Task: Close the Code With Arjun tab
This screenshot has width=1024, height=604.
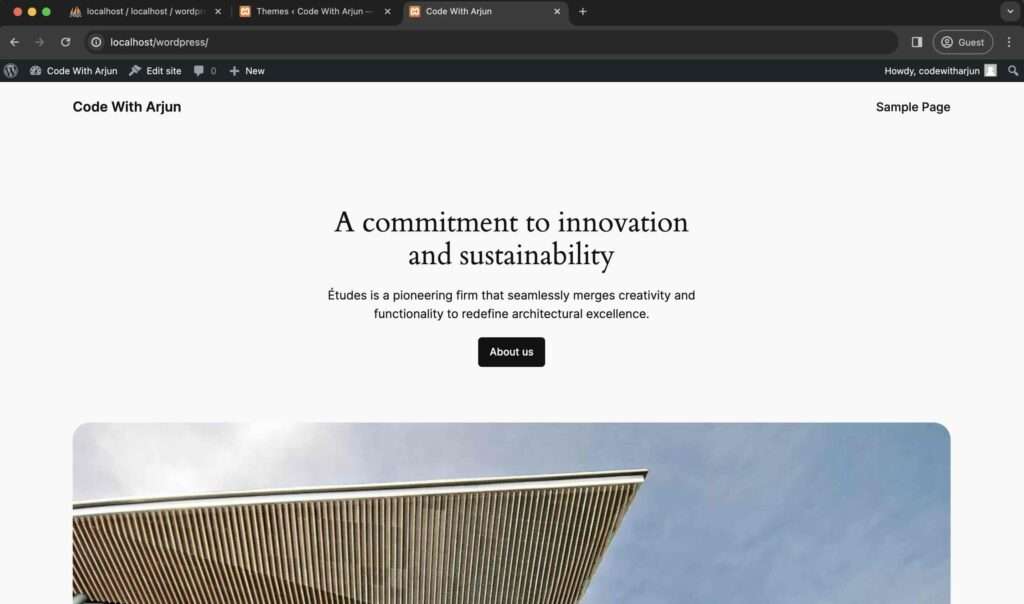Action: pos(557,11)
